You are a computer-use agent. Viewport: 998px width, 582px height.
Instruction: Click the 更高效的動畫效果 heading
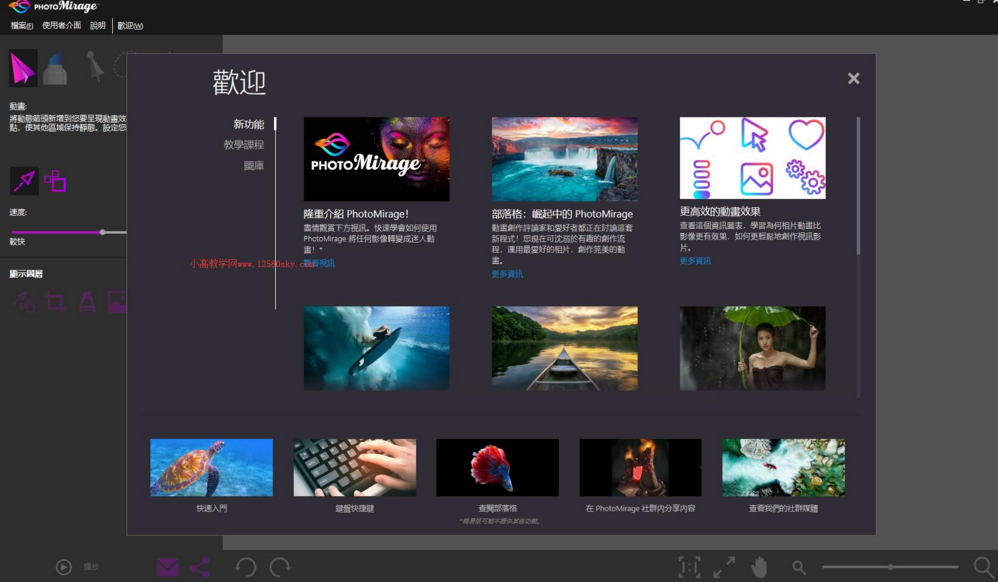click(720, 211)
